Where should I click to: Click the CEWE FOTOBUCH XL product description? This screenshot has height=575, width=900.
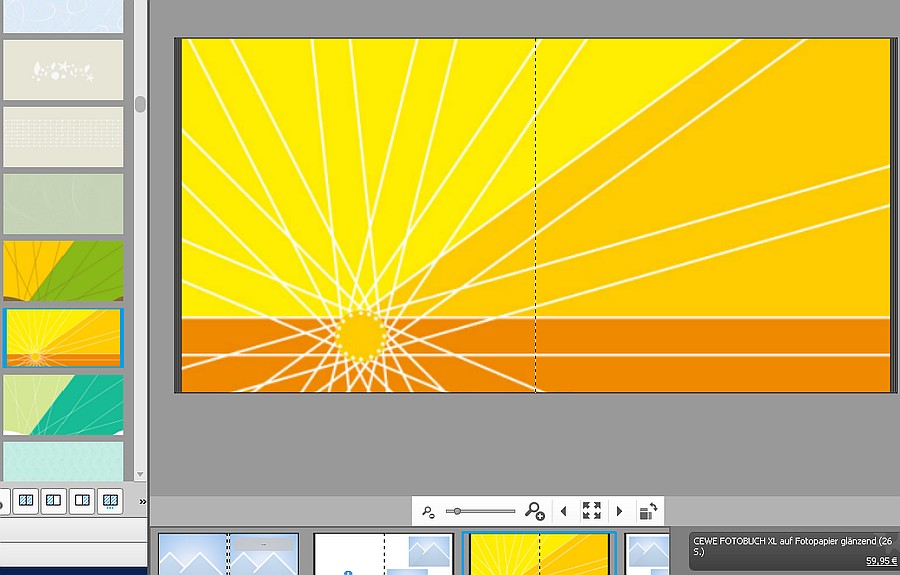click(x=793, y=546)
